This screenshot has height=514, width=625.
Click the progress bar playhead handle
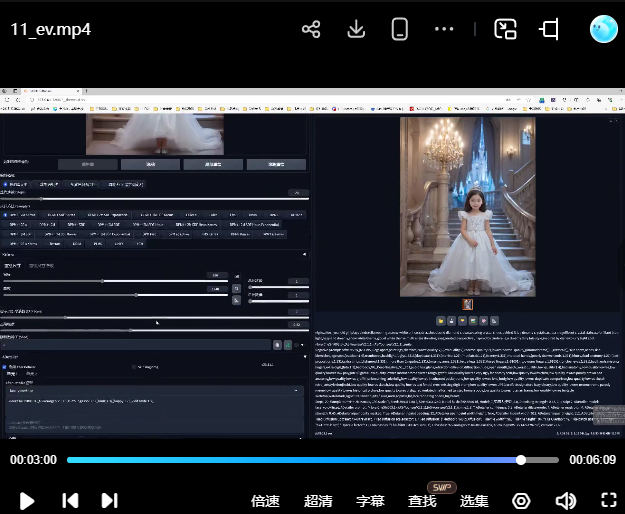(x=521, y=460)
